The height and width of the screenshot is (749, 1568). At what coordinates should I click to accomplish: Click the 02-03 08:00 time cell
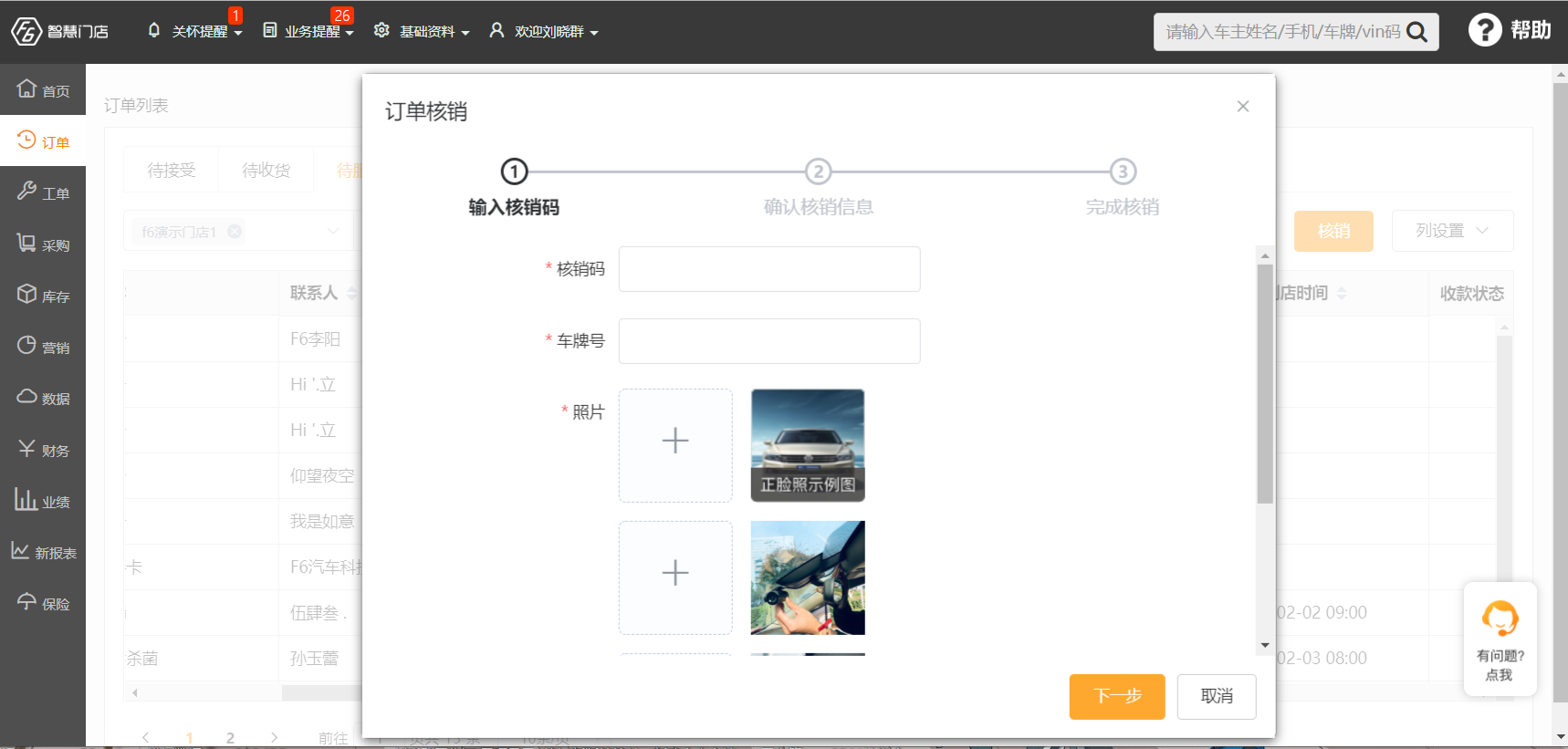tap(1321, 658)
